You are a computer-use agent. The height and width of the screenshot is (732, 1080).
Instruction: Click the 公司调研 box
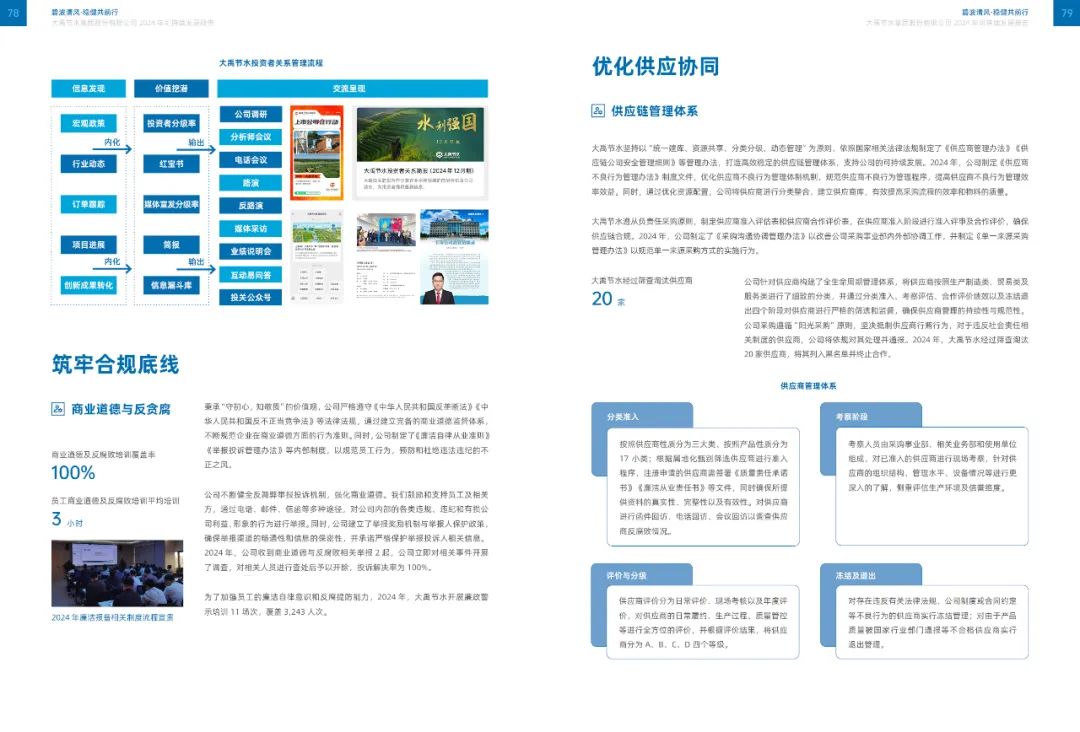coord(251,114)
